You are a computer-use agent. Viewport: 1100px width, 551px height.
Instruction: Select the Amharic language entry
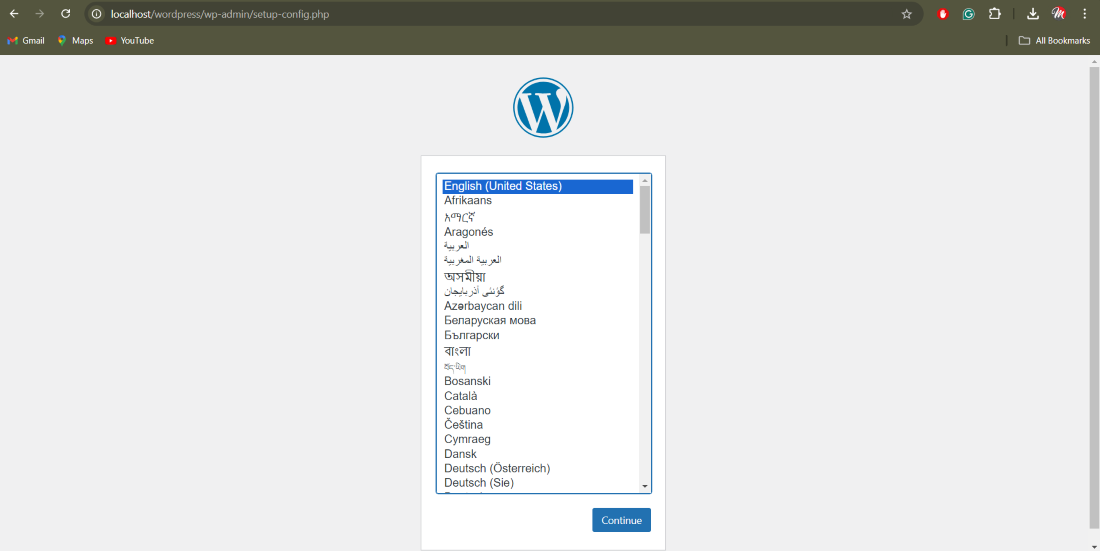click(537, 216)
